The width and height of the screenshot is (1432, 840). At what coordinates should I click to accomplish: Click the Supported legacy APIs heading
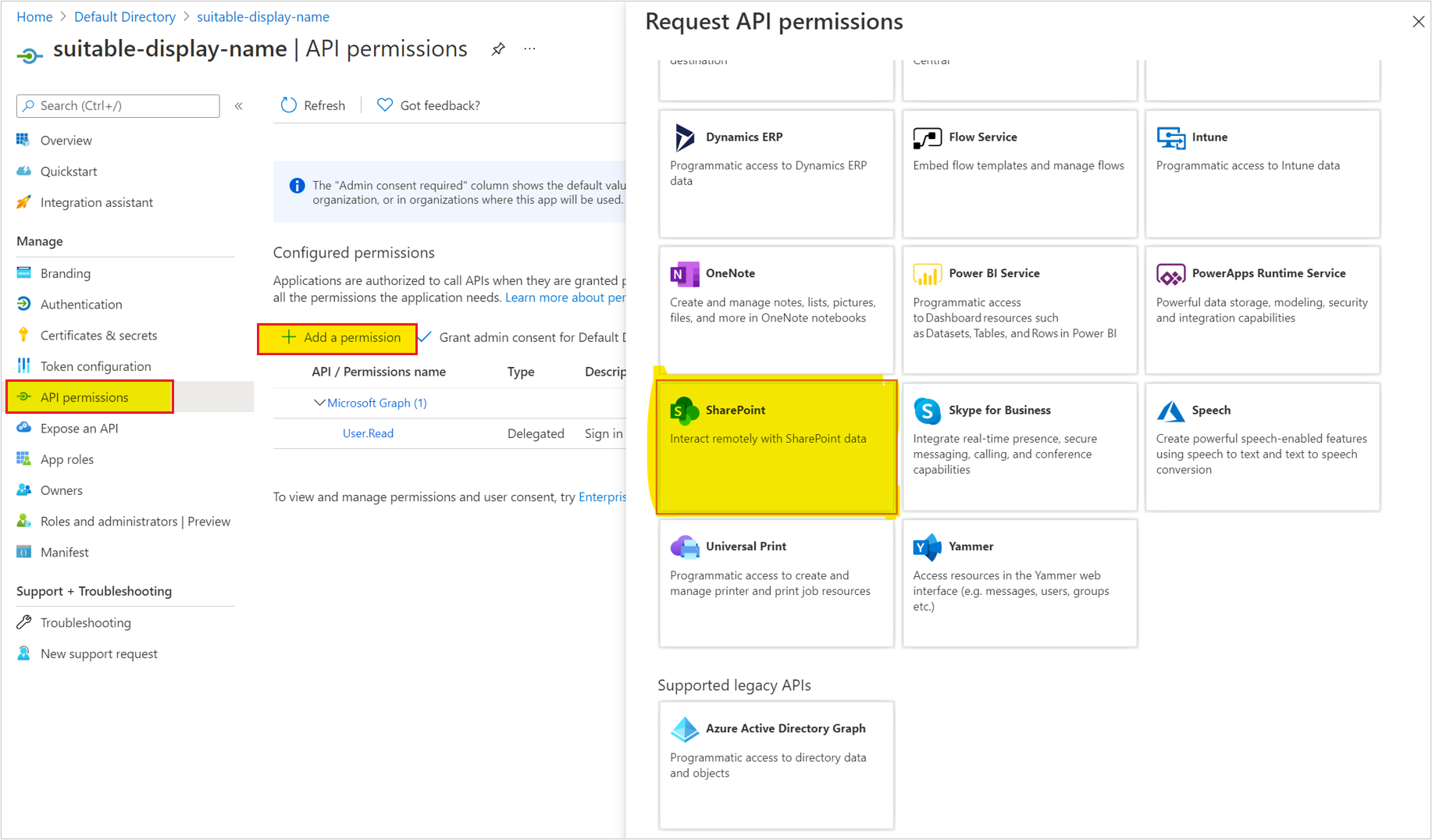pos(734,685)
